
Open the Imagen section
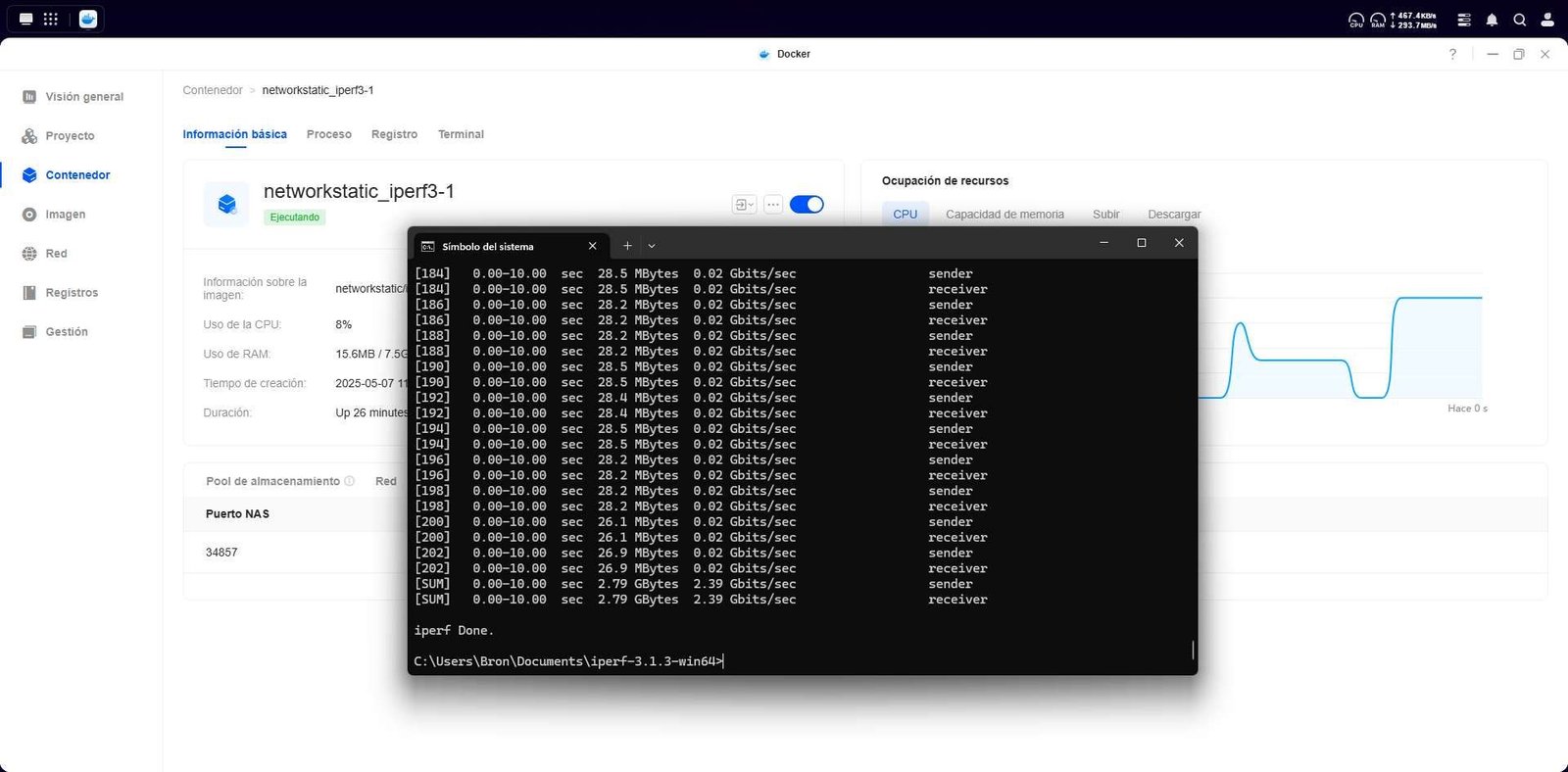click(x=65, y=215)
